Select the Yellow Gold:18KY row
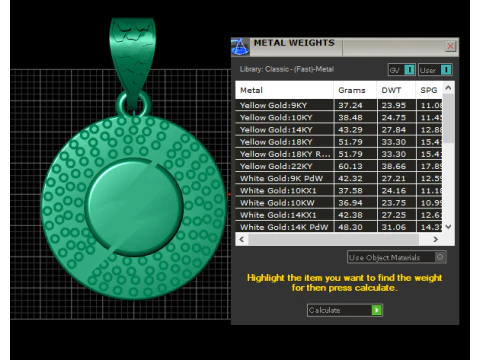 pyautogui.click(x=339, y=142)
